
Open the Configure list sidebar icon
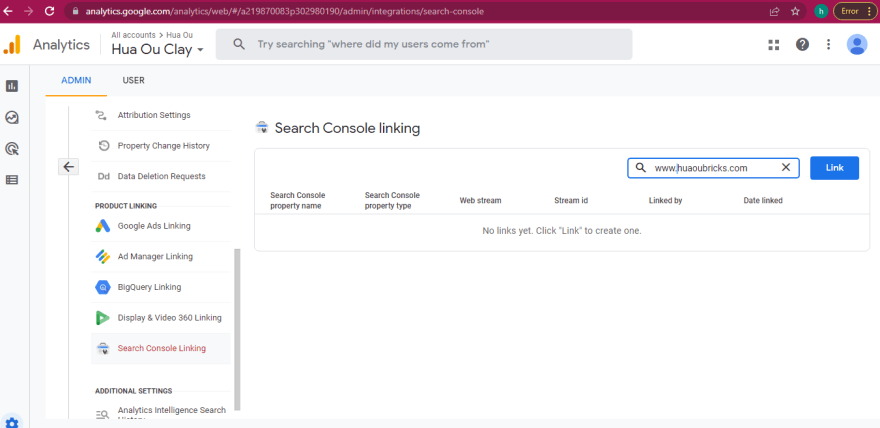pos(12,180)
